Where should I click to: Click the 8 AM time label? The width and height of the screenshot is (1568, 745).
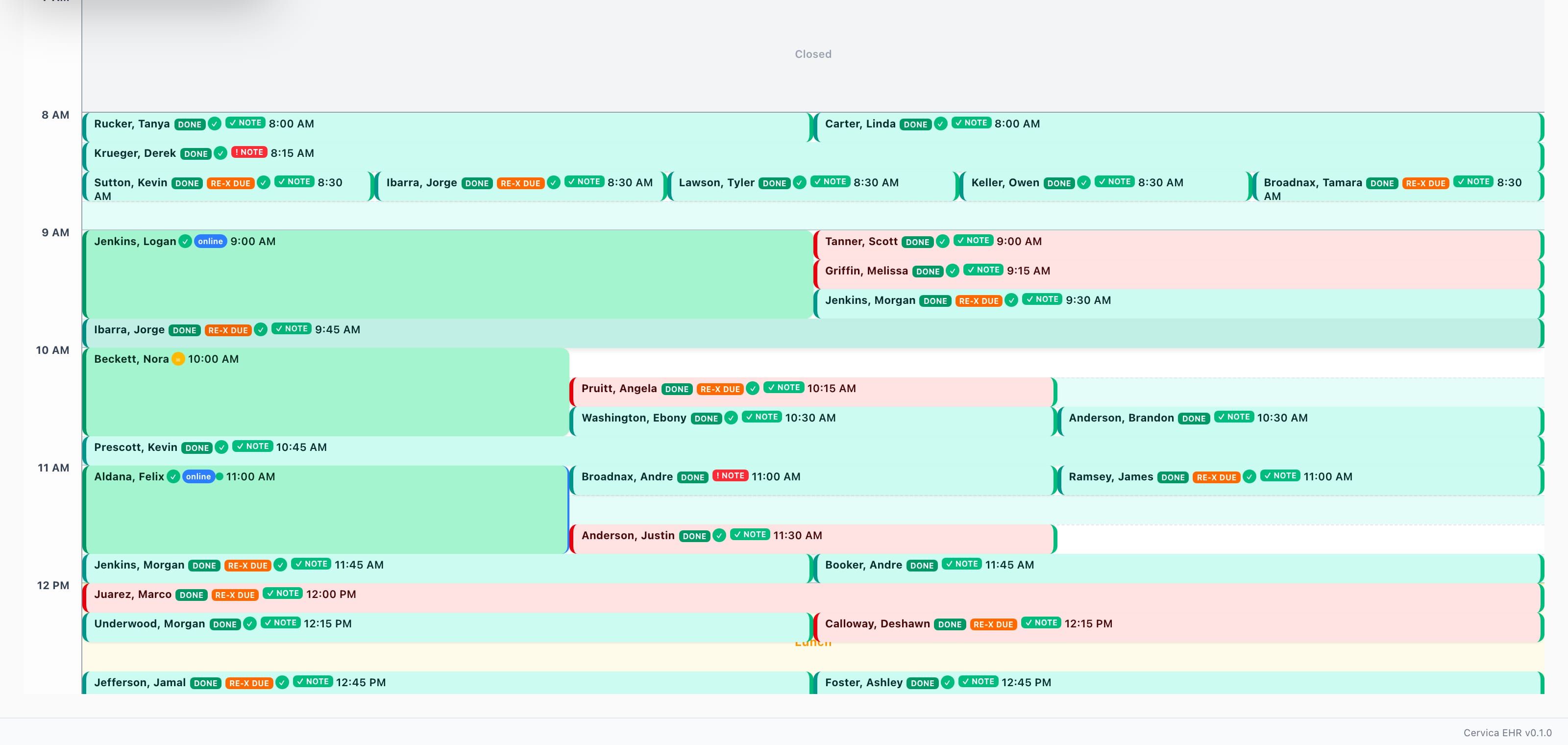click(55, 115)
